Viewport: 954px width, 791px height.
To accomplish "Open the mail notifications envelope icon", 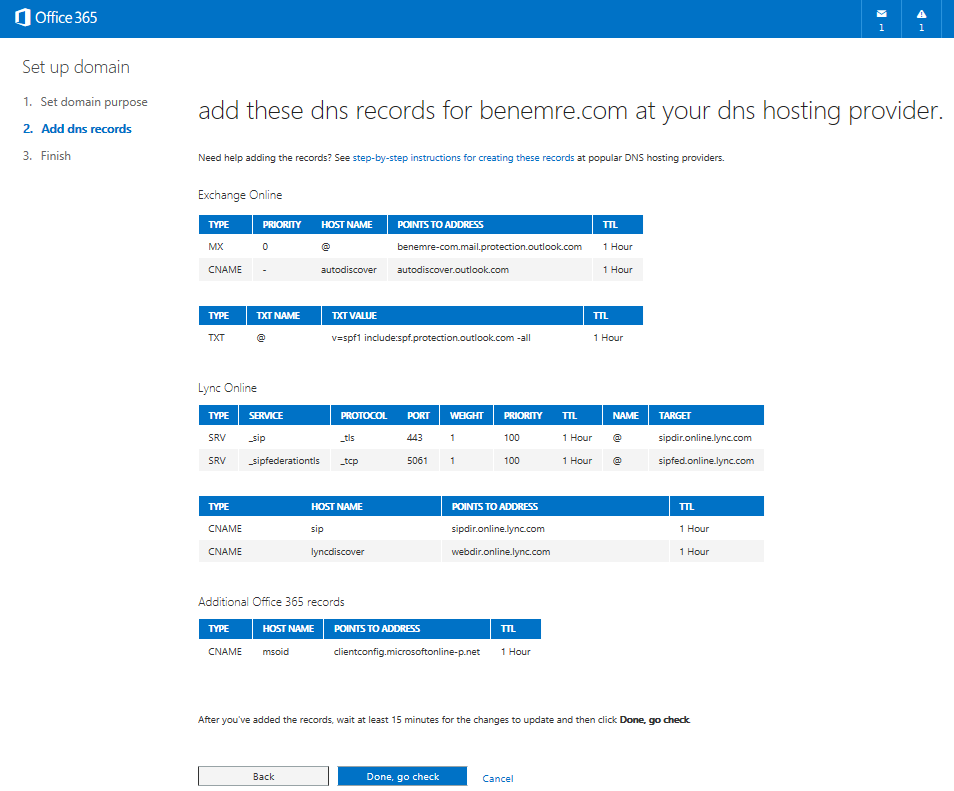I will [881, 14].
